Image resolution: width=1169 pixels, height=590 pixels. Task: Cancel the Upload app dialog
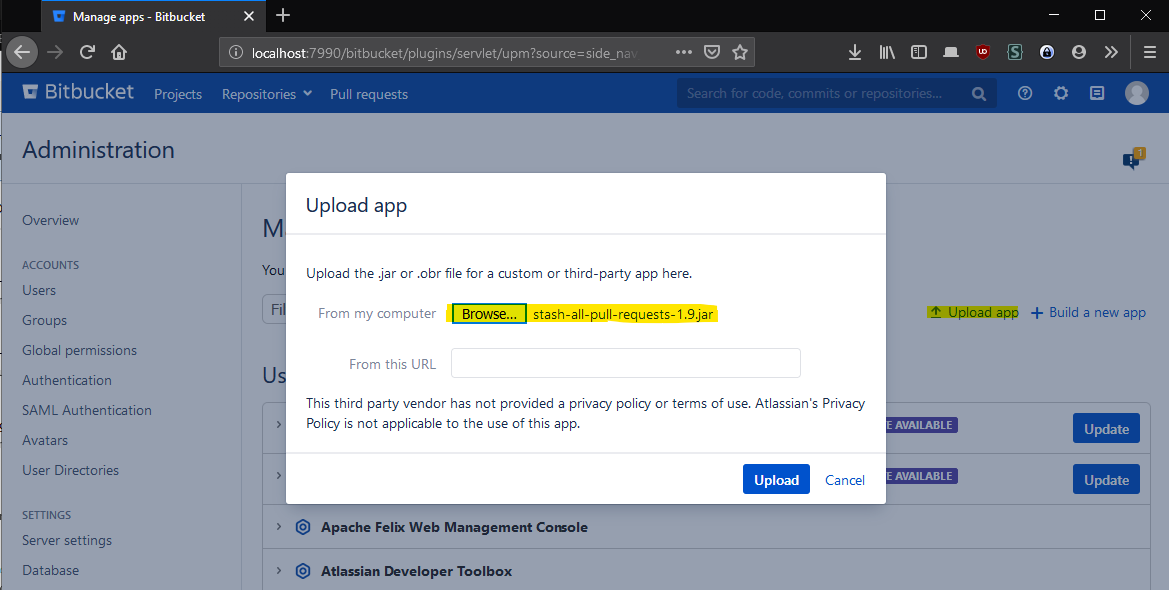[x=845, y=480]
